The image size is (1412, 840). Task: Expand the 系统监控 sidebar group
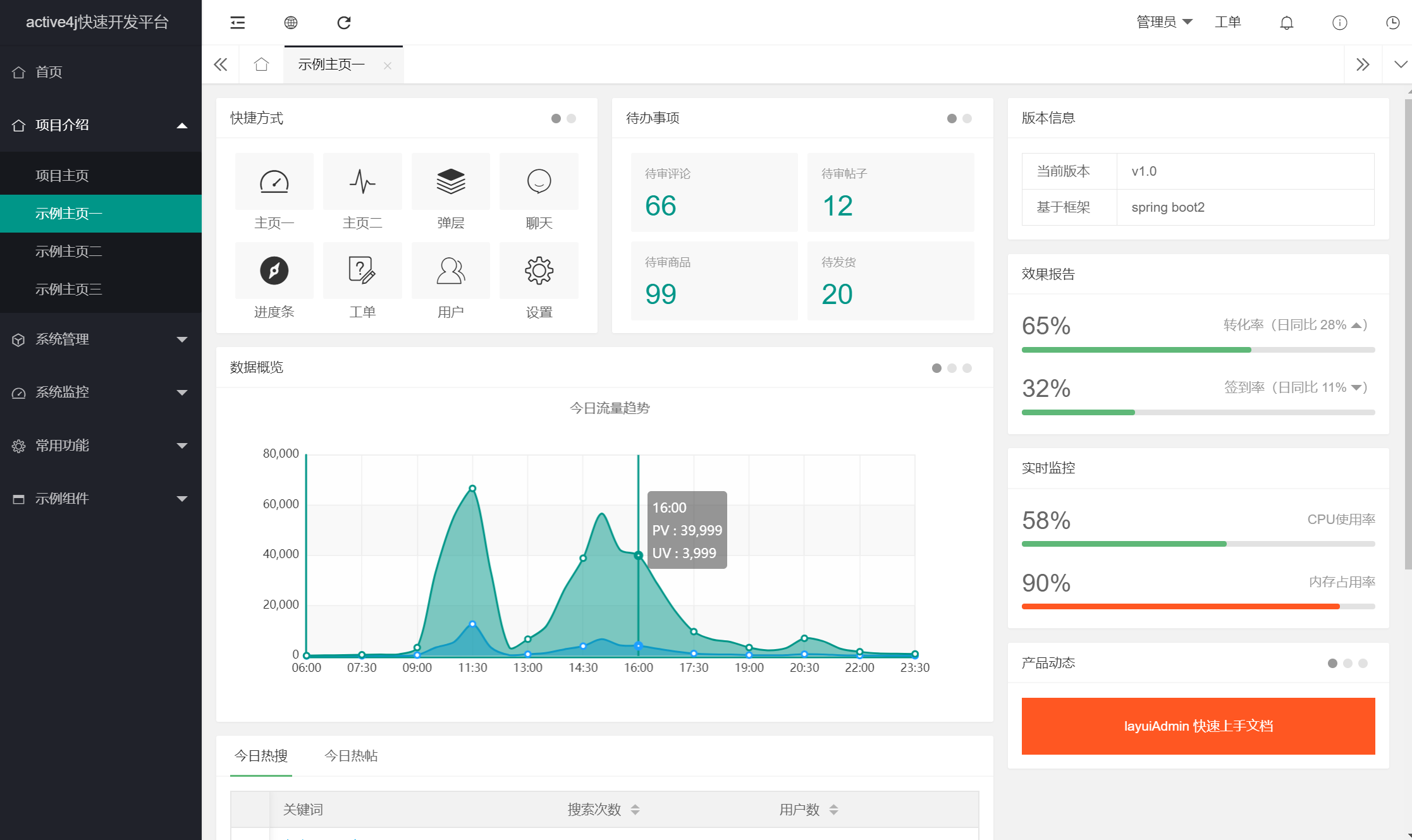point(101,393)
